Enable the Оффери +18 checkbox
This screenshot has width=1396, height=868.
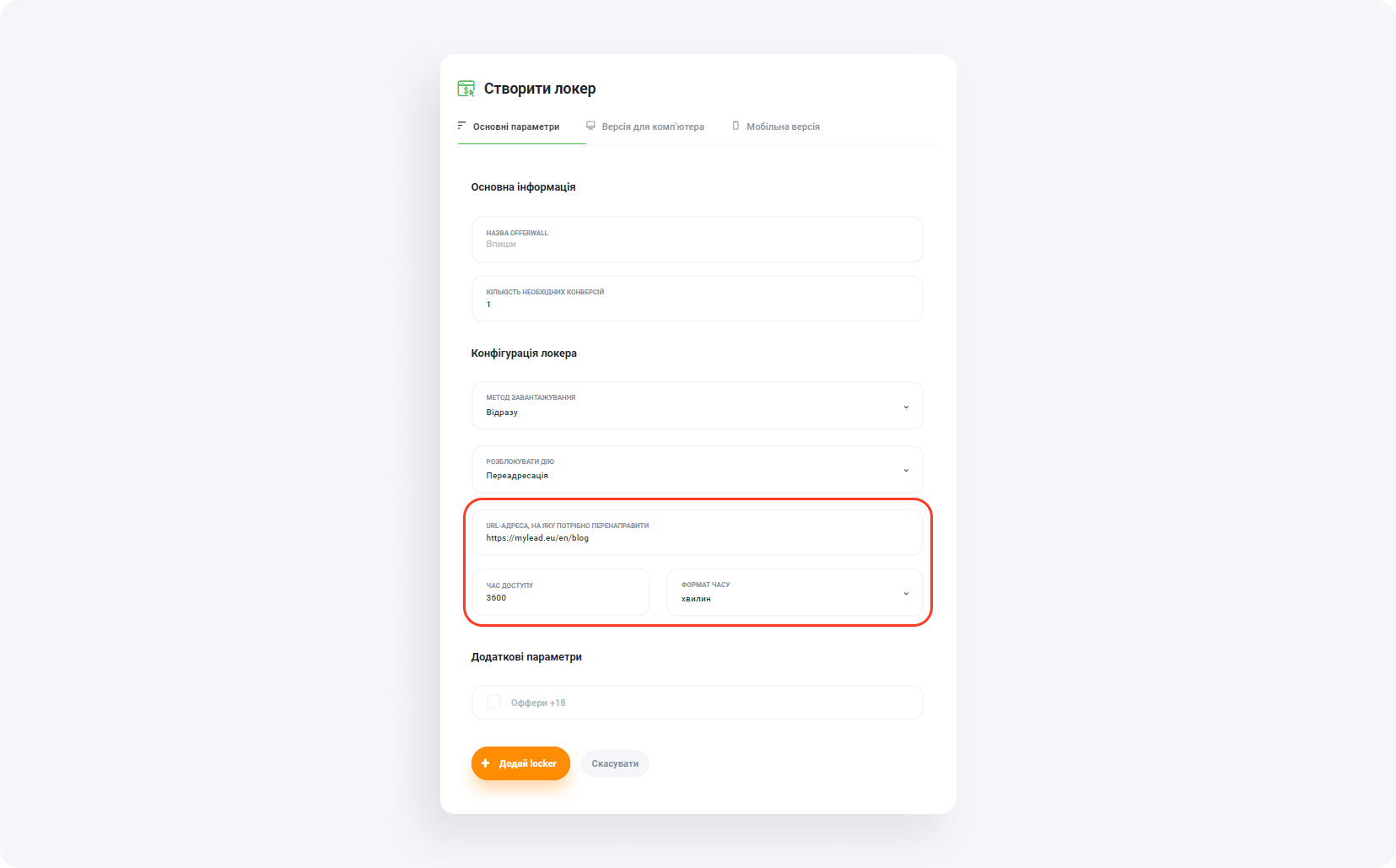(x=494, y=702)
